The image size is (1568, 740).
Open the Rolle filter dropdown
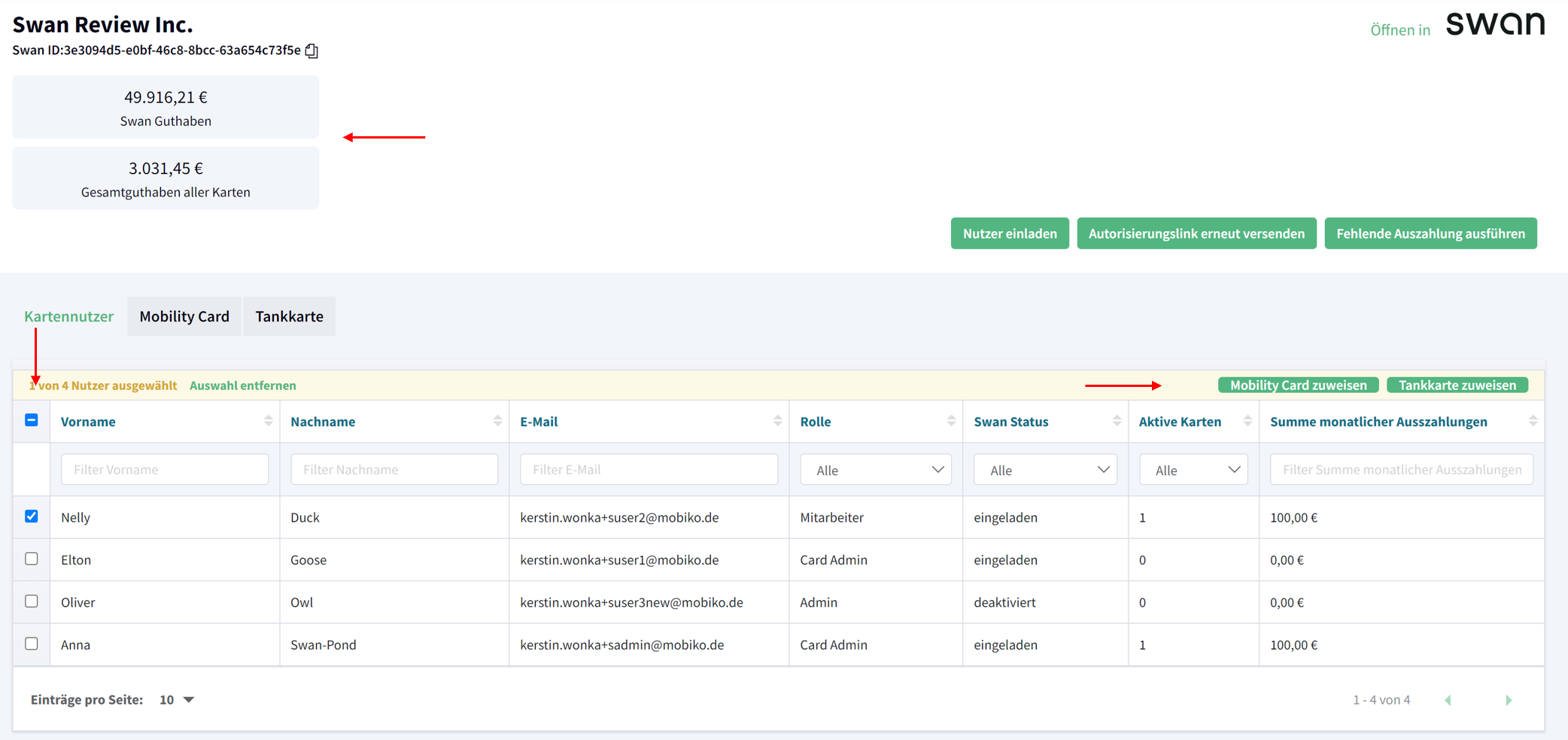(x=875, y=470)
